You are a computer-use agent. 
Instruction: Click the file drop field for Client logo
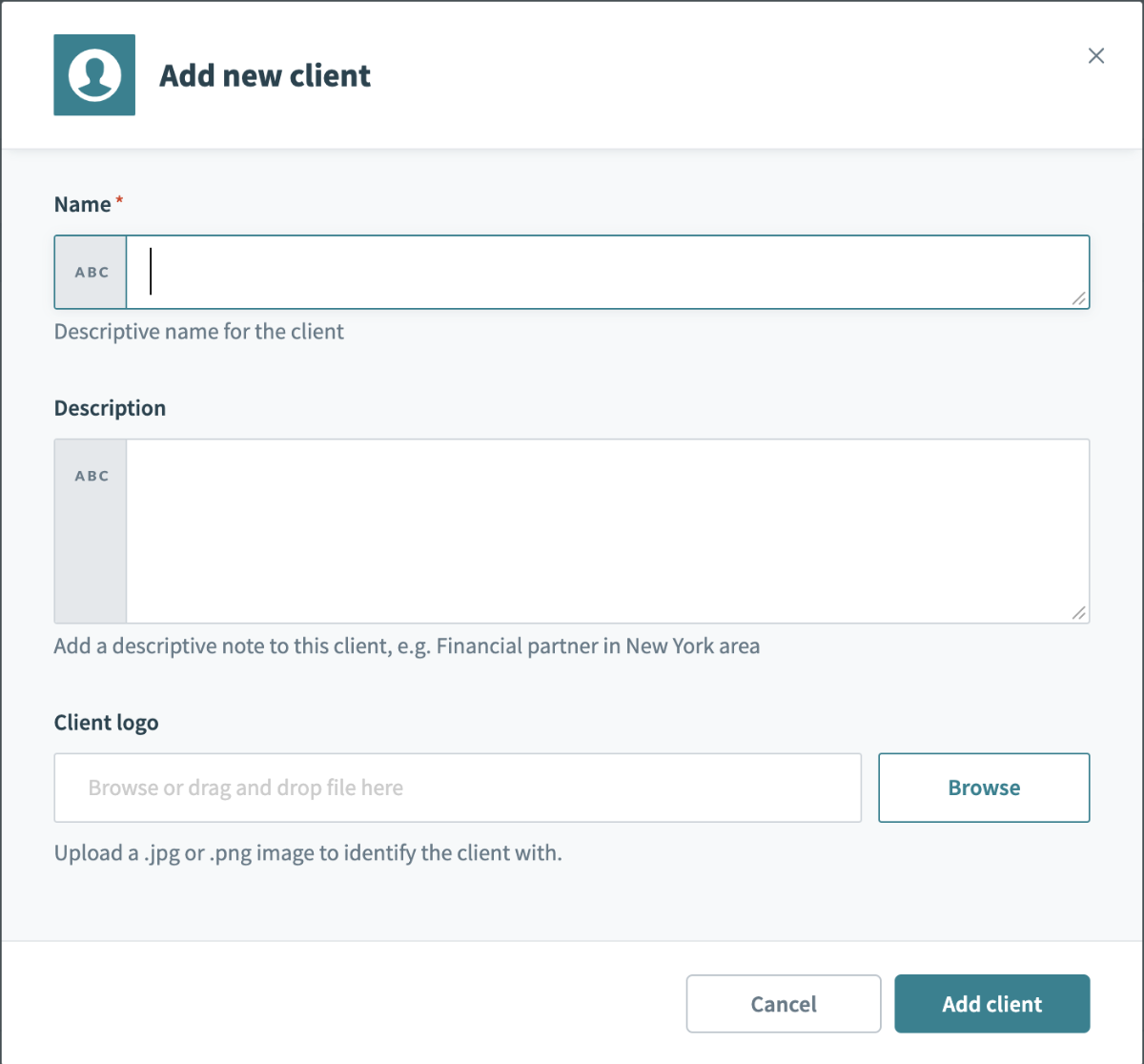(x=458, y=788)
